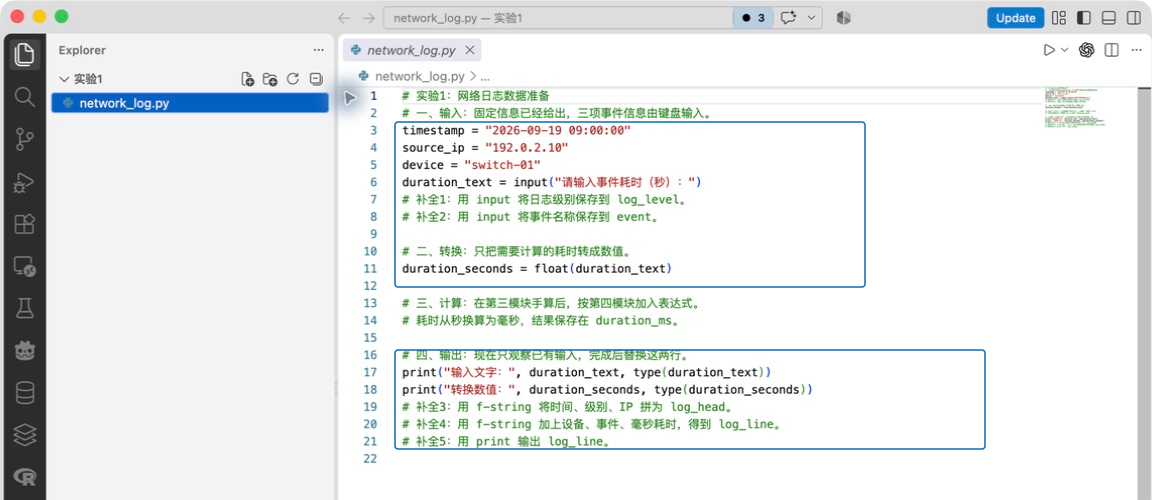Open the Remote Explorer view
This screenshot has width=1152, height=500.
click(x=24, y=267)
